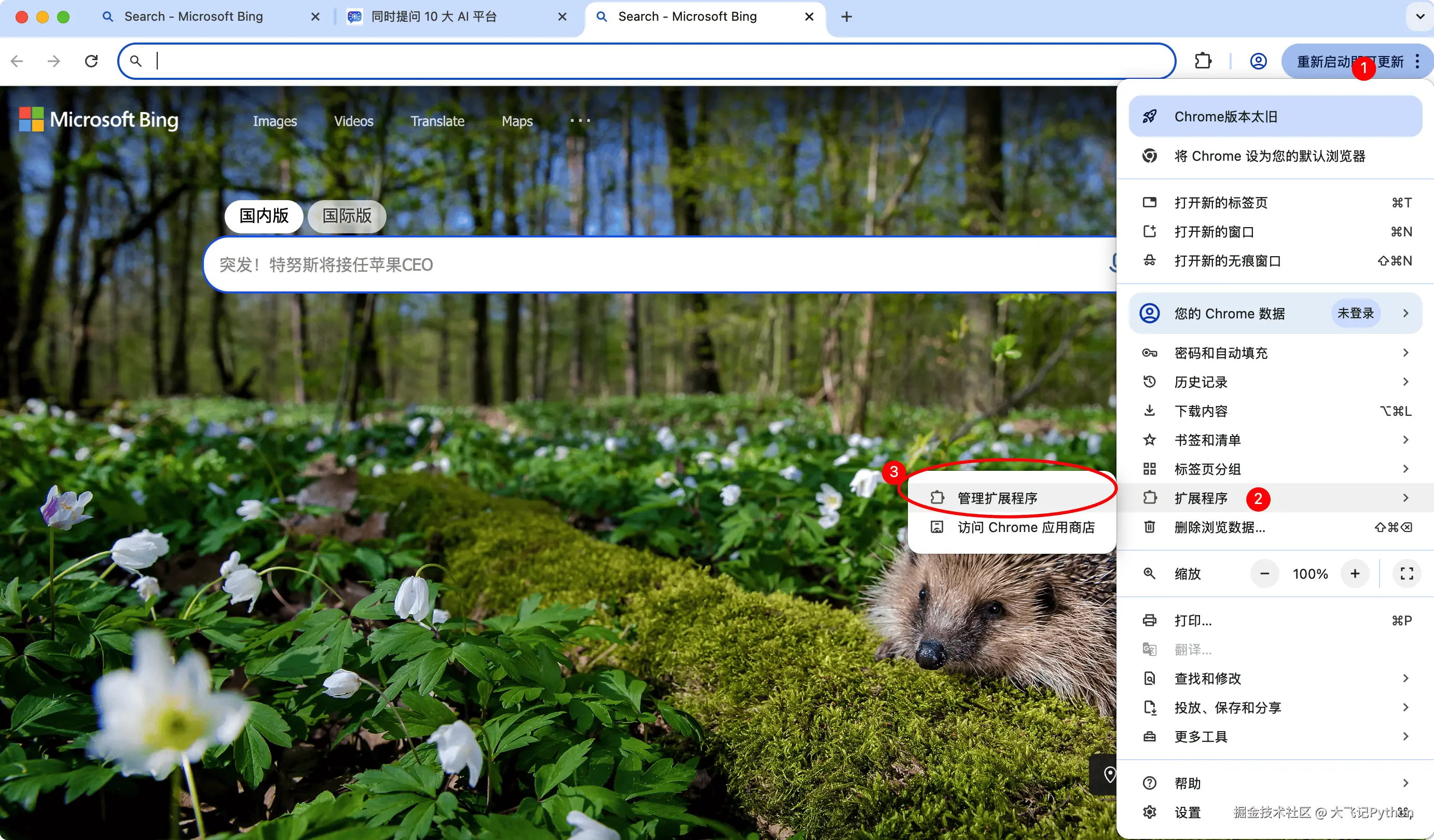Click the Images link on Bing
This screenshot has width=1434, height=840.
275,121
